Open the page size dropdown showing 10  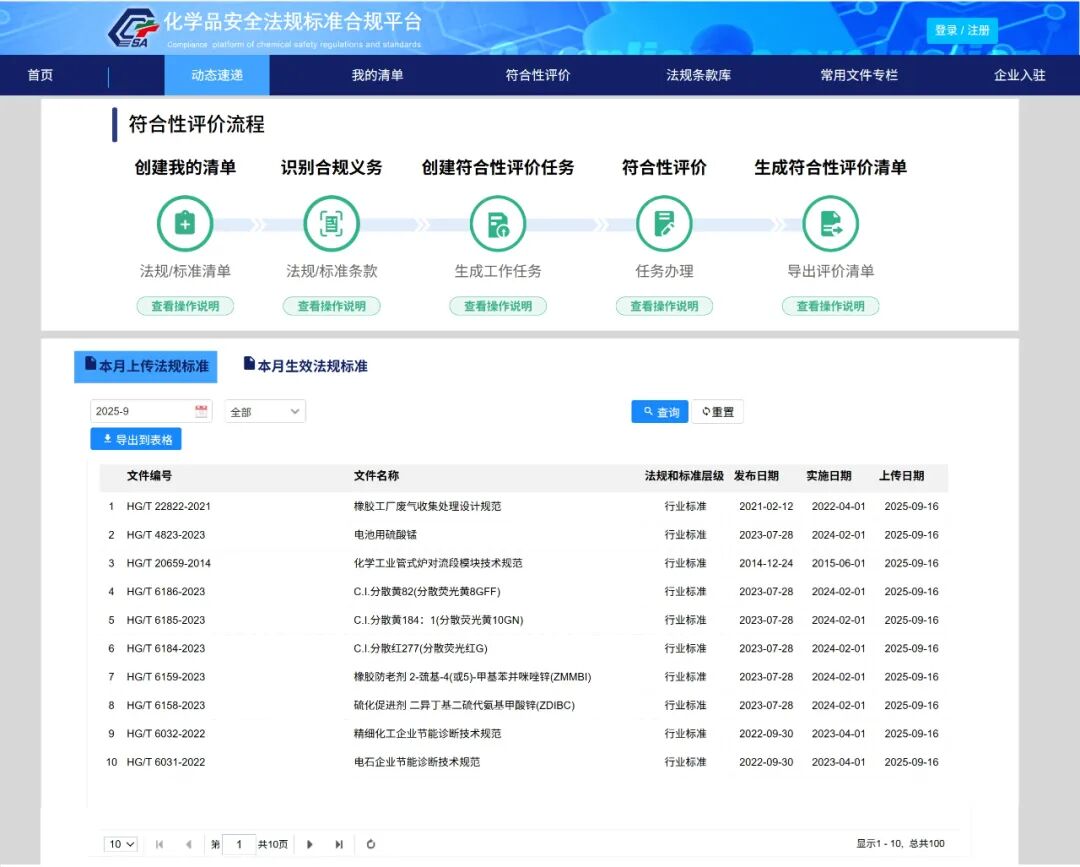click(x=120, y=844)
